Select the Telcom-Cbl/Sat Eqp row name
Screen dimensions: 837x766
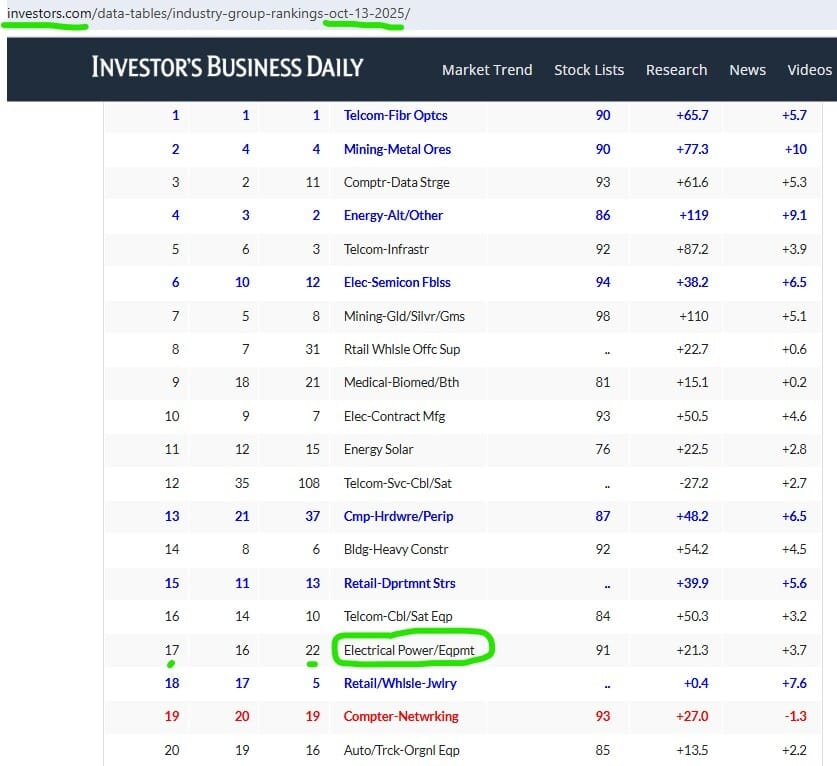(x=398, y=616)
